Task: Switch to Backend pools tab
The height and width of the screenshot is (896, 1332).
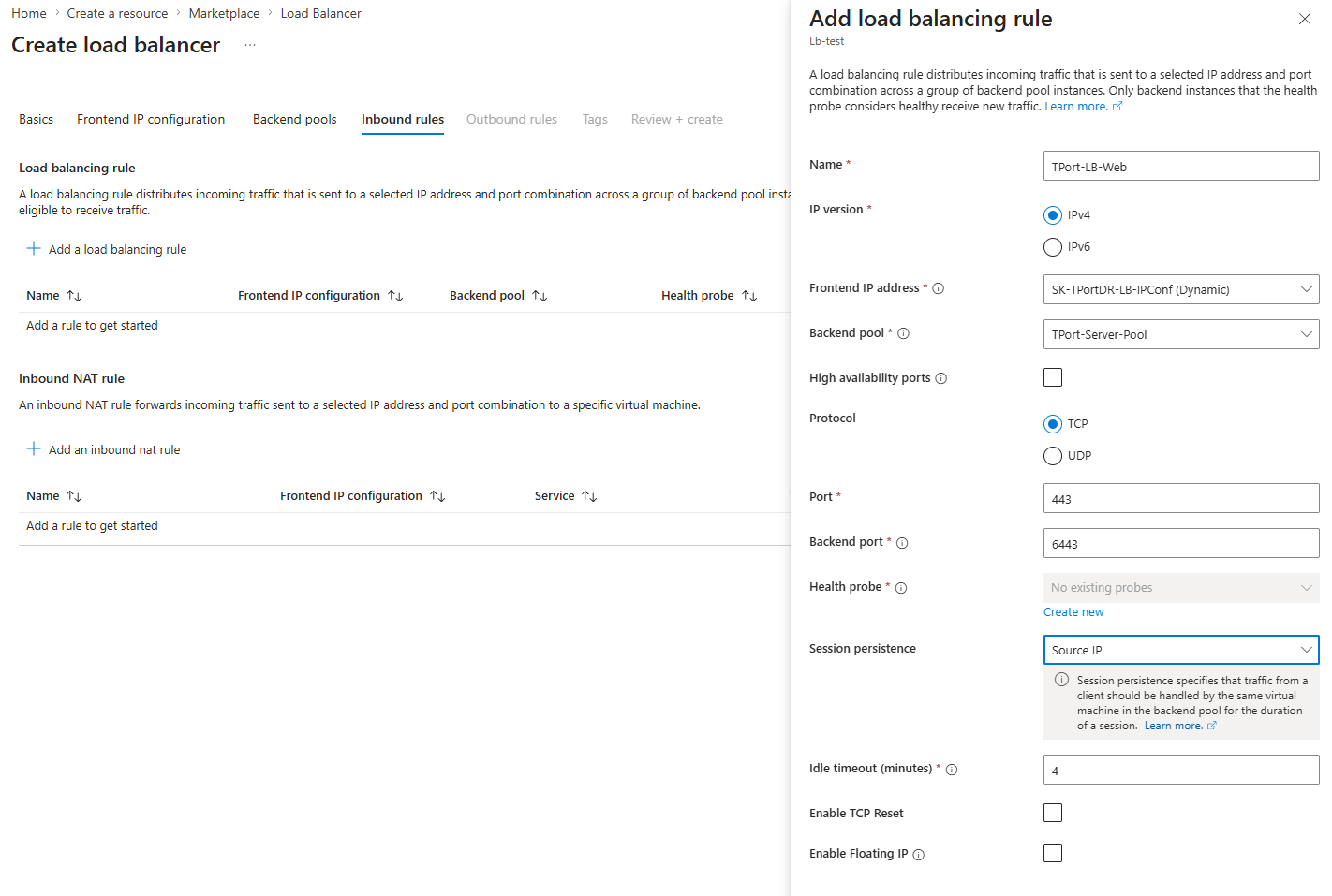Action: click(294, 119)
